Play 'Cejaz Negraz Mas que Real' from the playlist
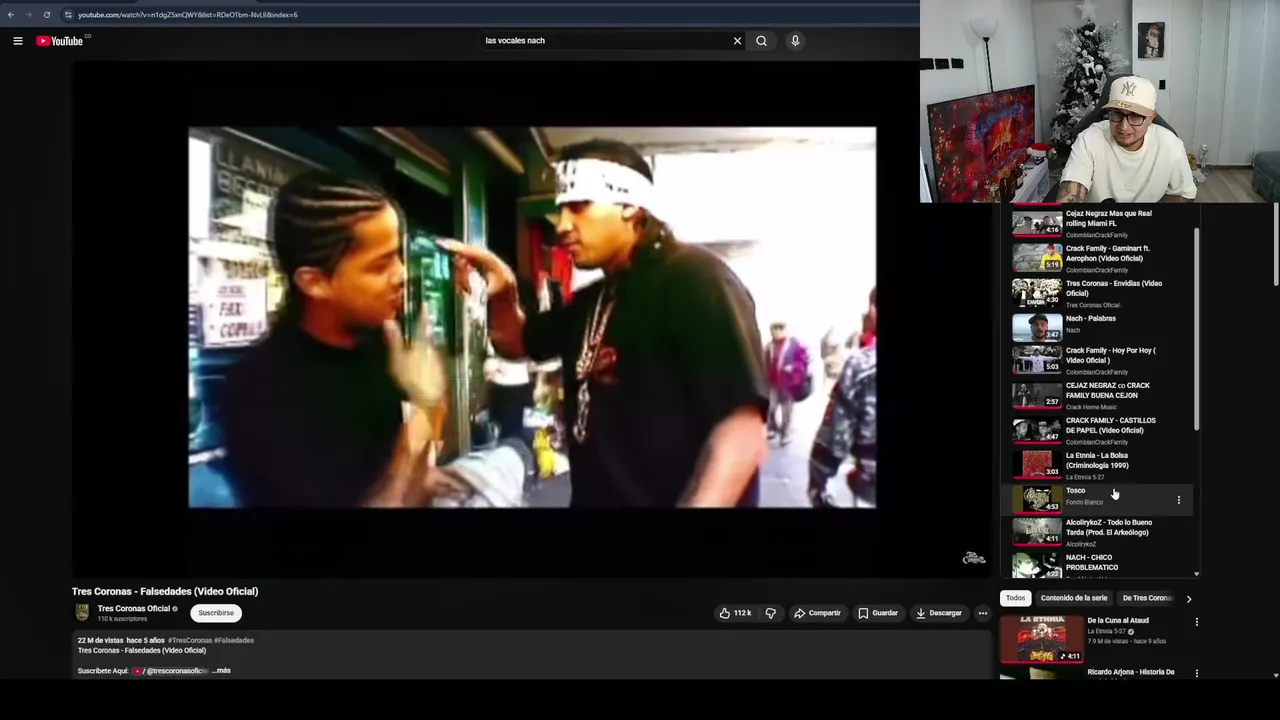This screenshot has height=720, width=1280. (1099, 223)
